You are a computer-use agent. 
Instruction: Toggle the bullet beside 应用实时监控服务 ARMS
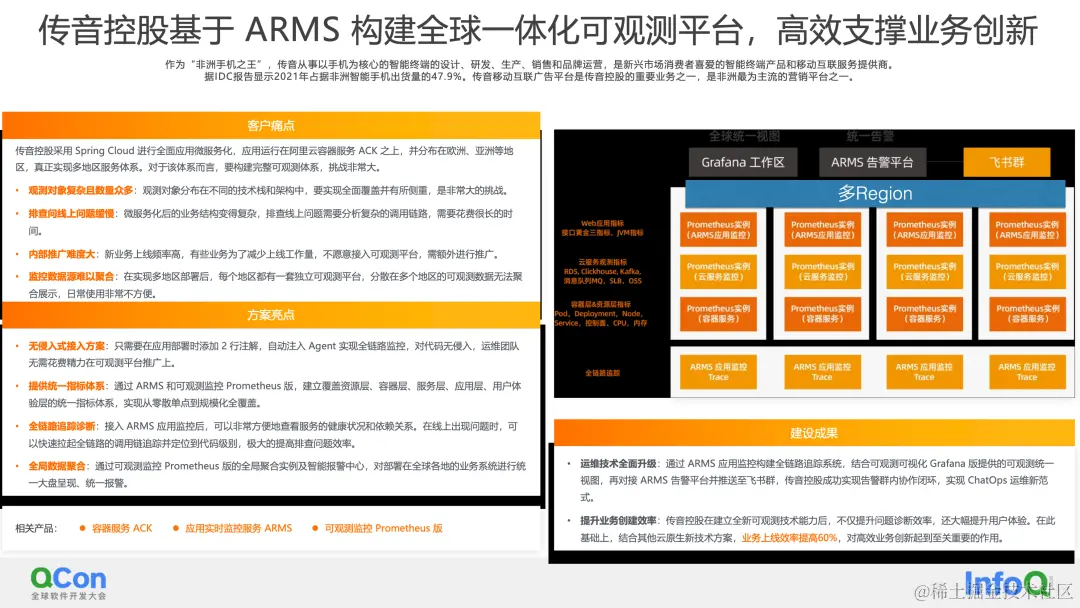(175, 528)
